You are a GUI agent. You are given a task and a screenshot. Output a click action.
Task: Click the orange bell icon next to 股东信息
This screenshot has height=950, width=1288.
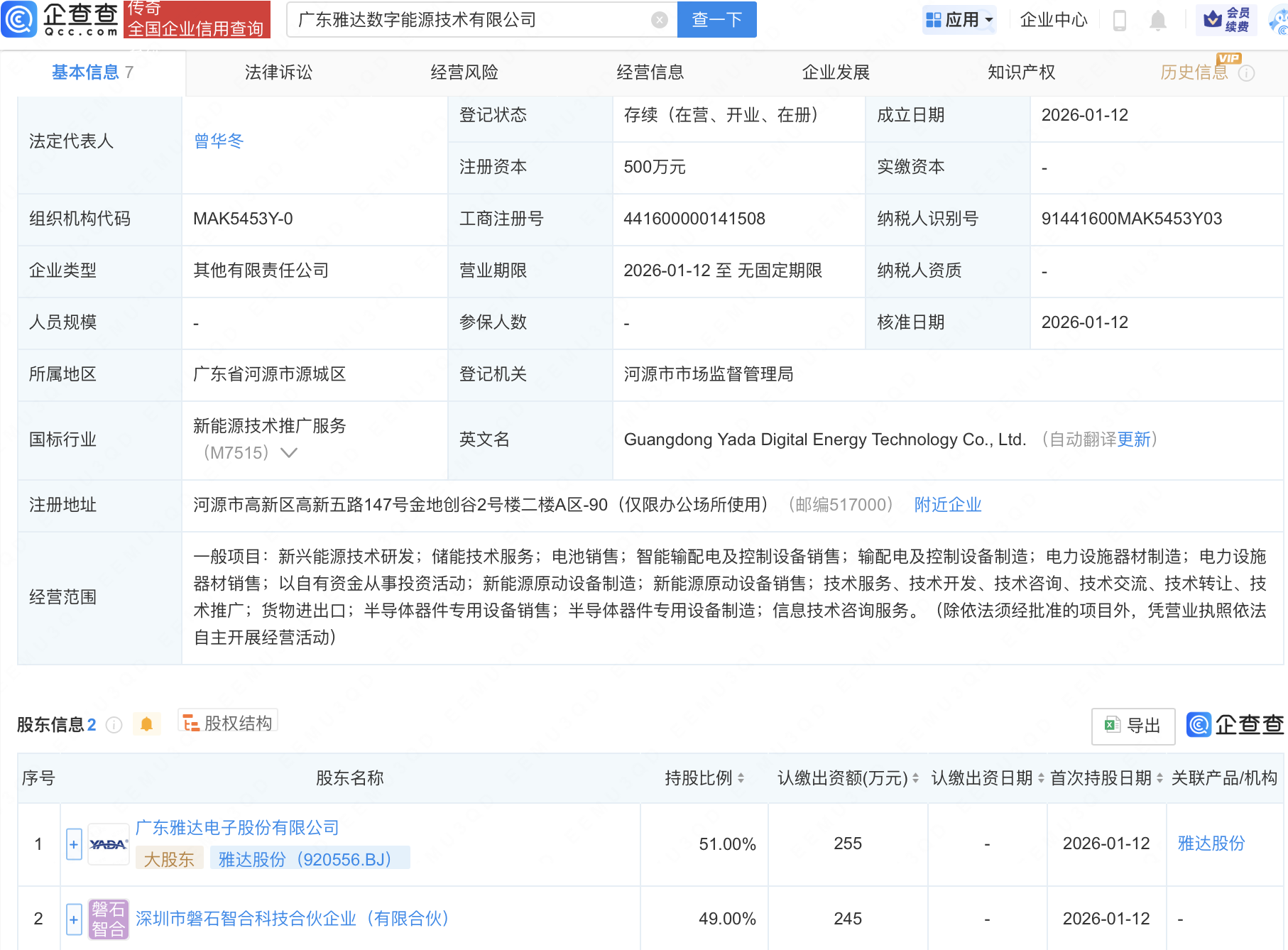147,725
